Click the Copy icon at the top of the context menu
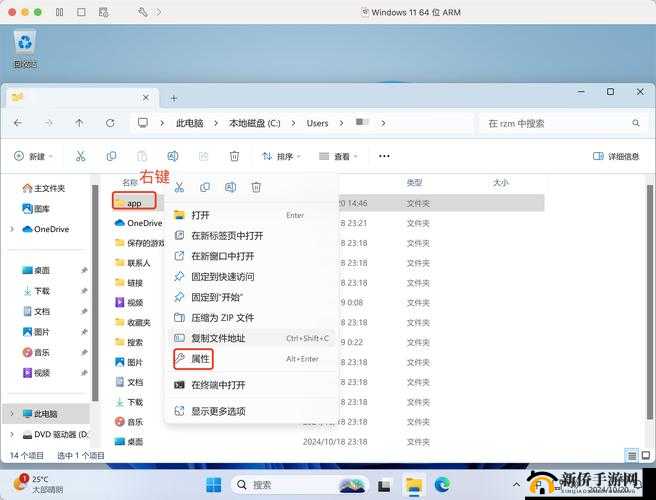Viewport: 656px width, 500px height. 205,187
